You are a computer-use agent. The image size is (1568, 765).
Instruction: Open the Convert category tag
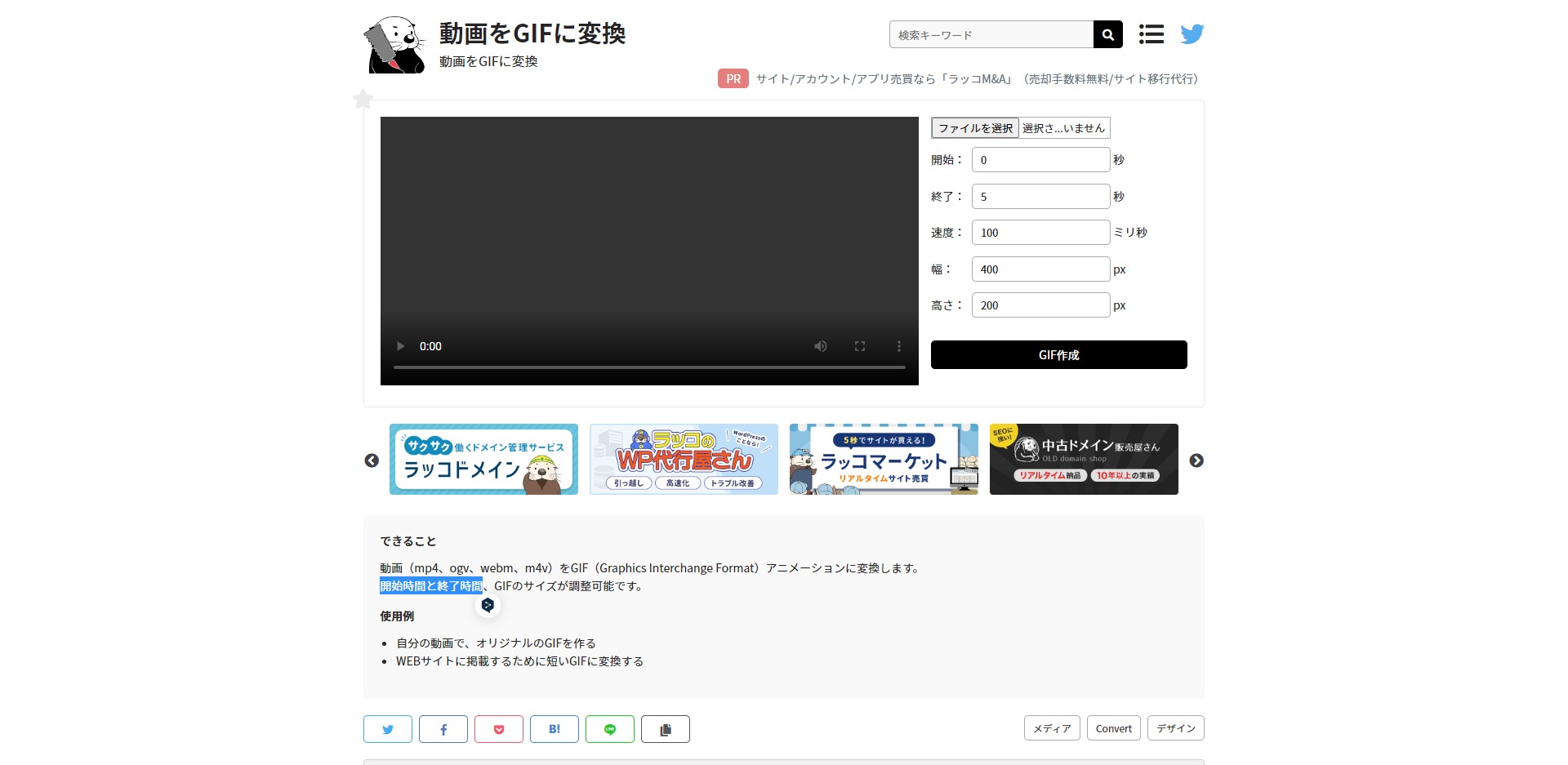(1113, 728)
